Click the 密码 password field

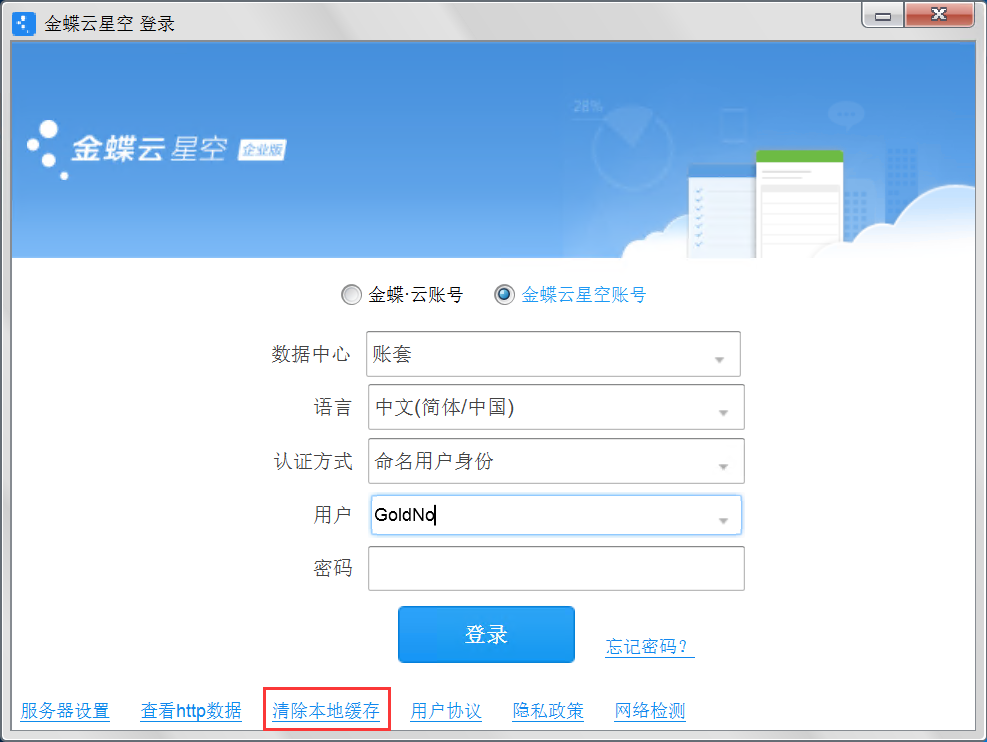pyautogui.click(x=556, y=568)
